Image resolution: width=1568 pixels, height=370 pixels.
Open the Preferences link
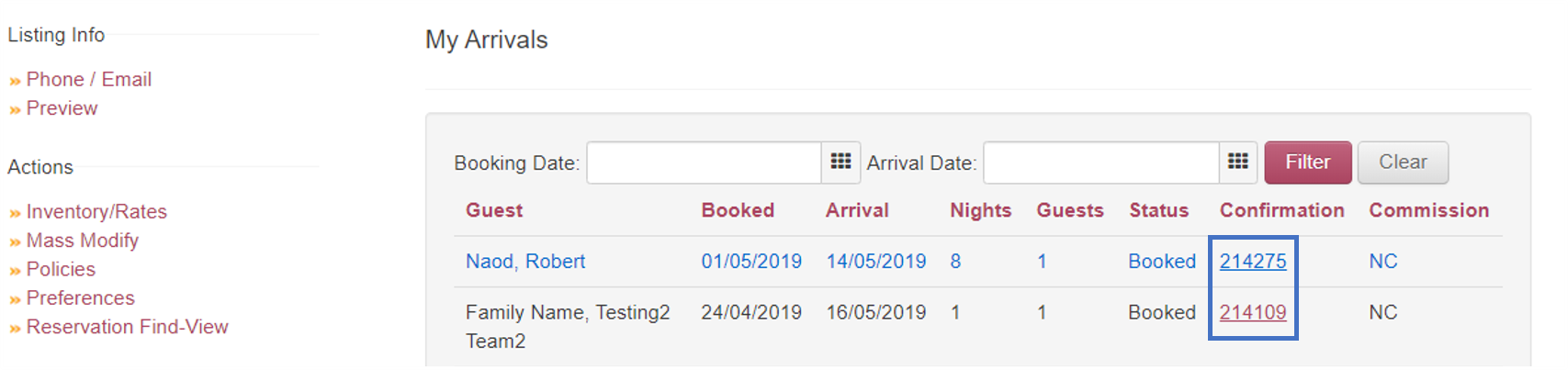tap(80, 298)
